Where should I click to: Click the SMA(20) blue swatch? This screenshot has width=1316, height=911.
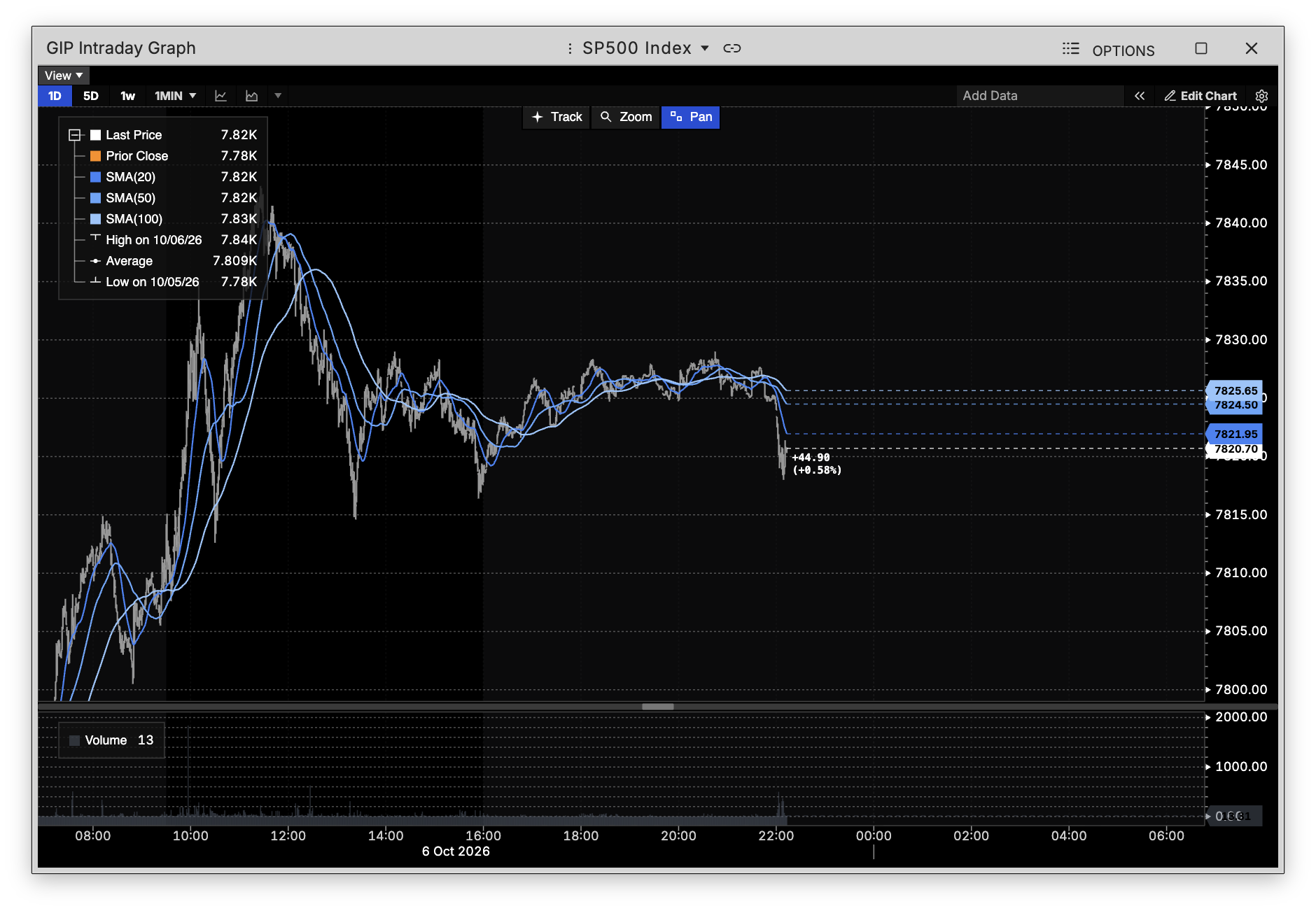coord(96,177)
